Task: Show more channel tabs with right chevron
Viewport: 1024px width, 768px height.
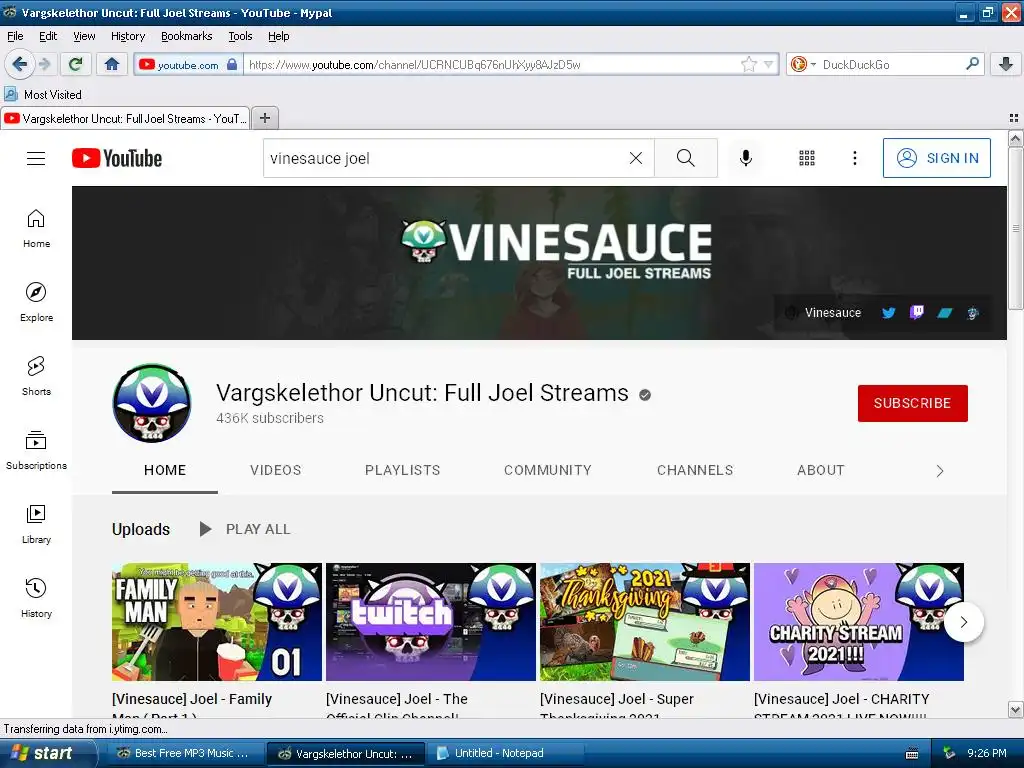Action: pyautogui.click(x=939, y=471)
